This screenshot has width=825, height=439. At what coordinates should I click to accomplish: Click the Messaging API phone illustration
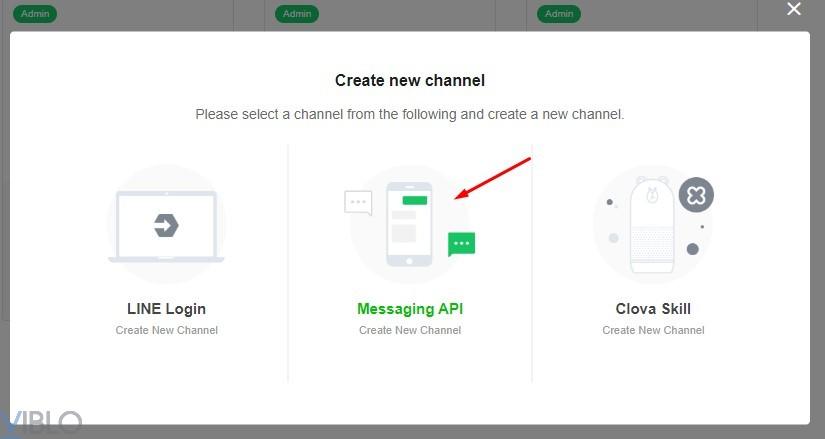409,225
